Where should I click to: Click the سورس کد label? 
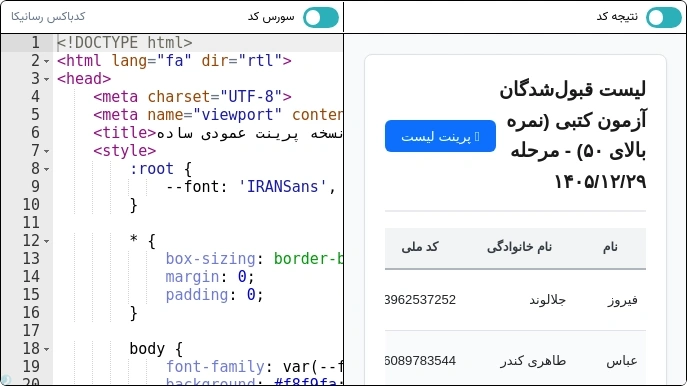tap(271, 17)
